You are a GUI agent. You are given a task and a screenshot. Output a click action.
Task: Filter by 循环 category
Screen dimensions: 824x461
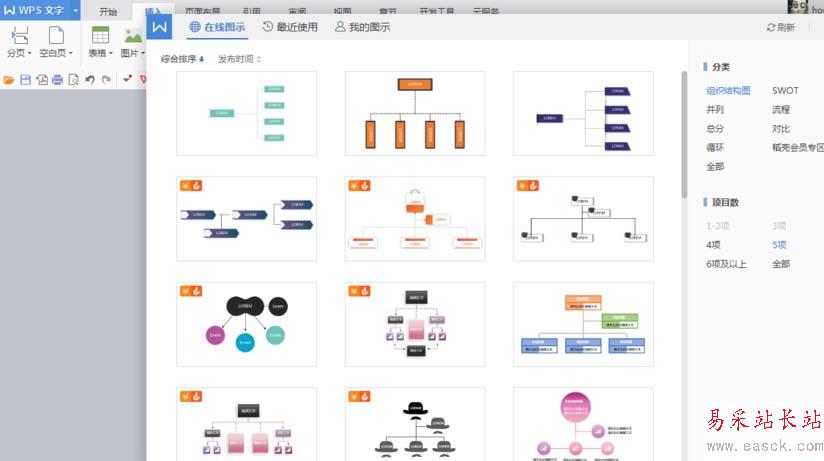715,148
